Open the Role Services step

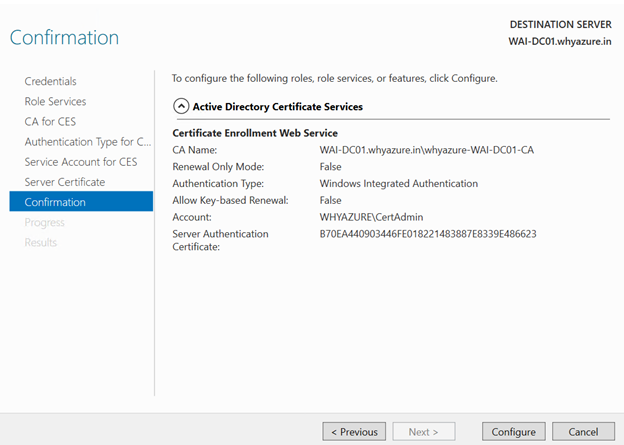coord(55,101)
